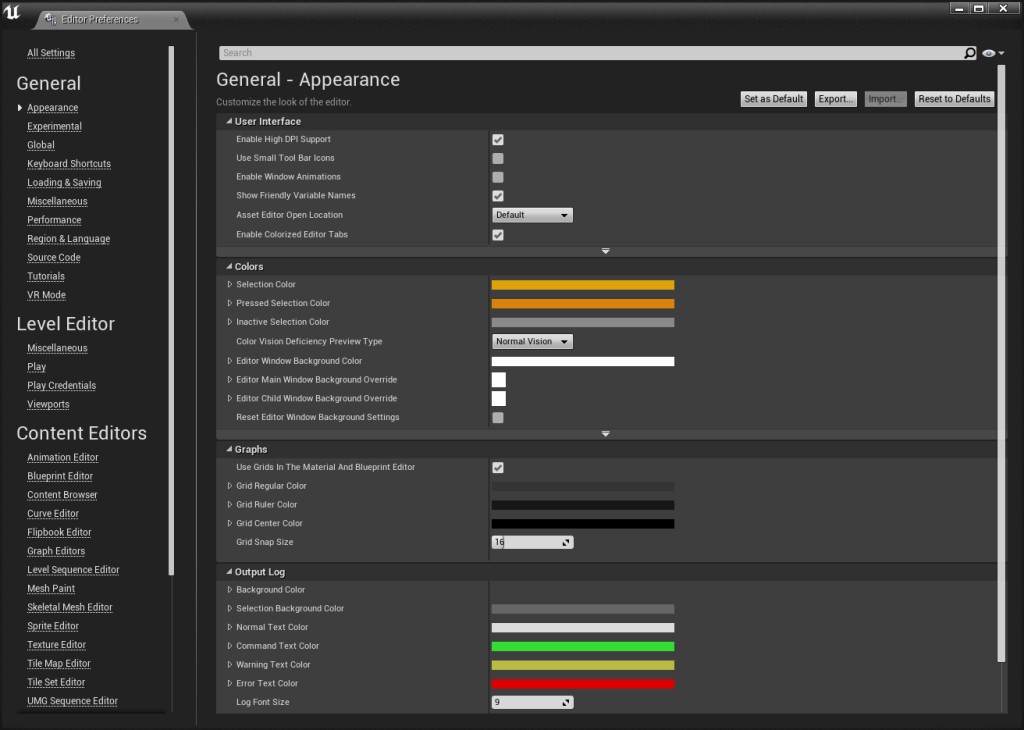Expand Editor Main Window Background Override row
The width and height of the screenshot is (1024, 730).
[x=229, y=379]
